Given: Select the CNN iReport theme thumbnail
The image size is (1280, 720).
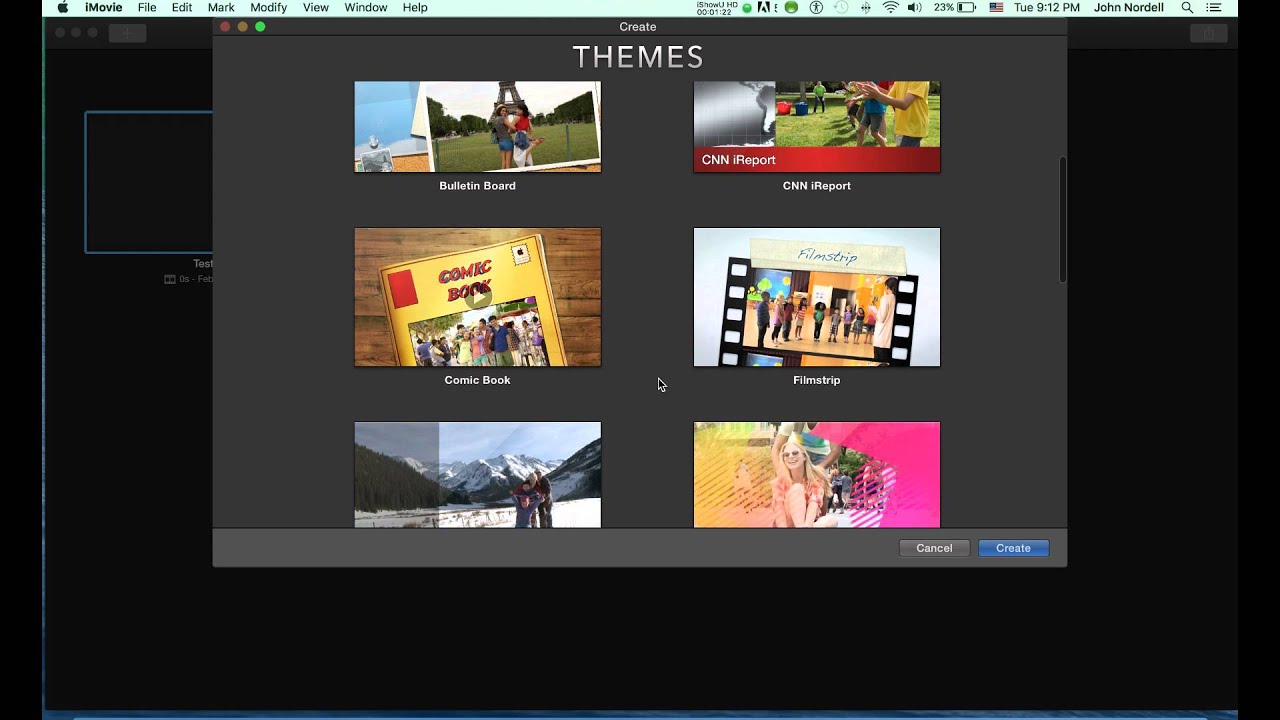Looking at the screenshot, I should (817, 127).
